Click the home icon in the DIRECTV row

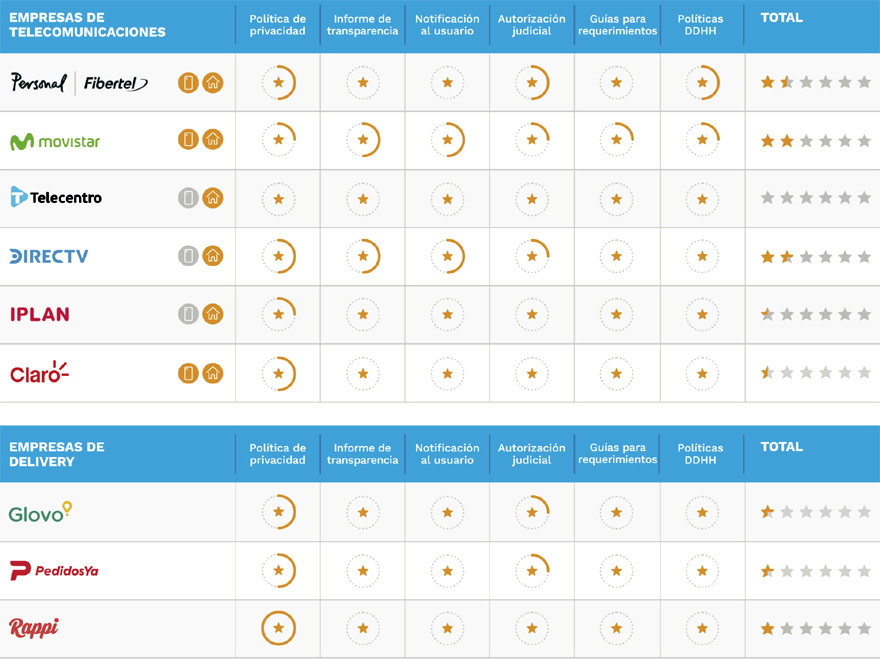coord(213,256)
